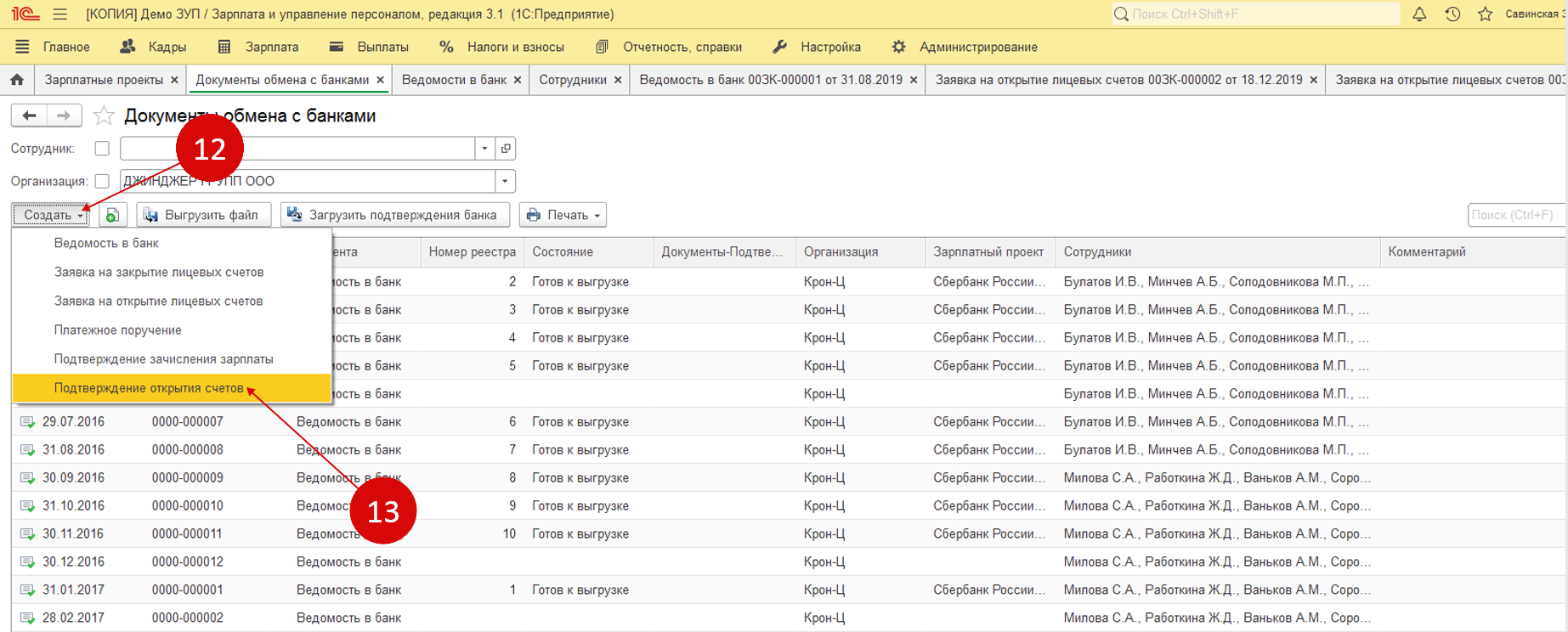The width and height of the screenshot is (1568, 632).
Task: Enable the Сотрудник filter checkbox
Action: [x=102, y=149]
